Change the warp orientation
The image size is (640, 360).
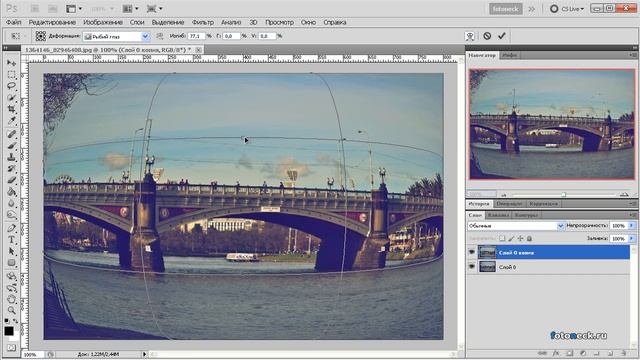[x=160, y=36]
